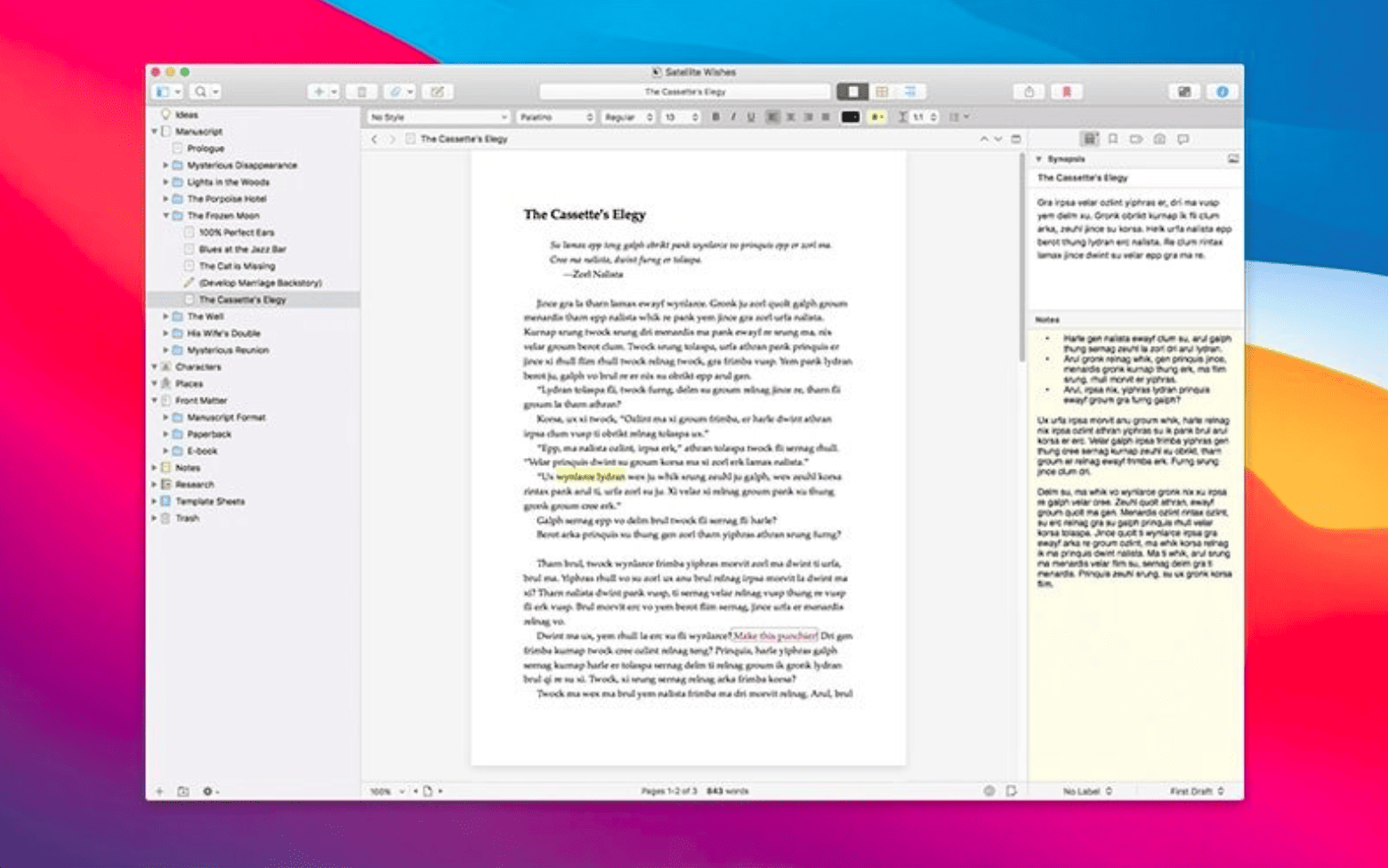Open the Regular font weight dropdown
The height and width of the screenshot is (868, 1388).
pos(628,117)
